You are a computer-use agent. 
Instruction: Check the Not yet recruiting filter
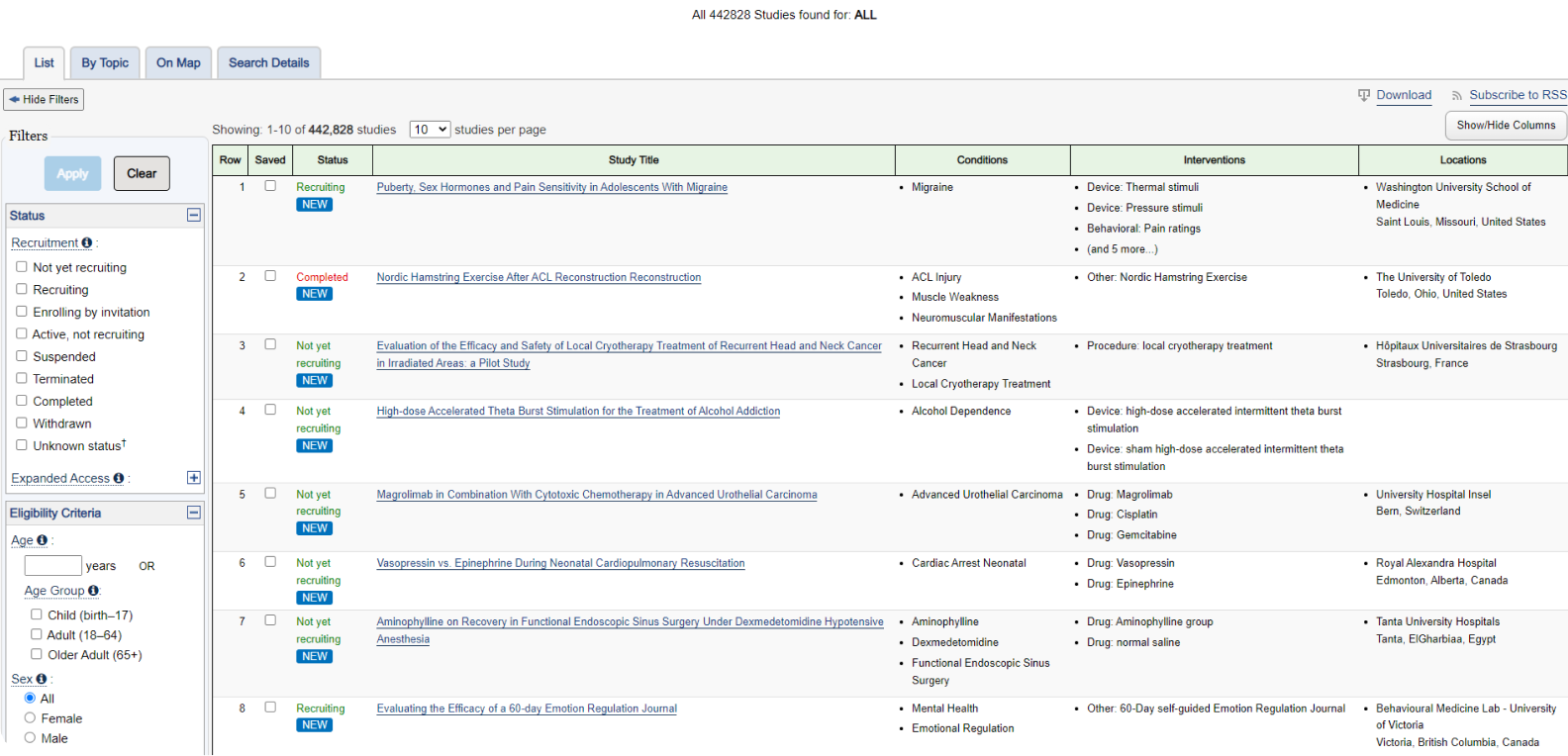coord(22,267)
